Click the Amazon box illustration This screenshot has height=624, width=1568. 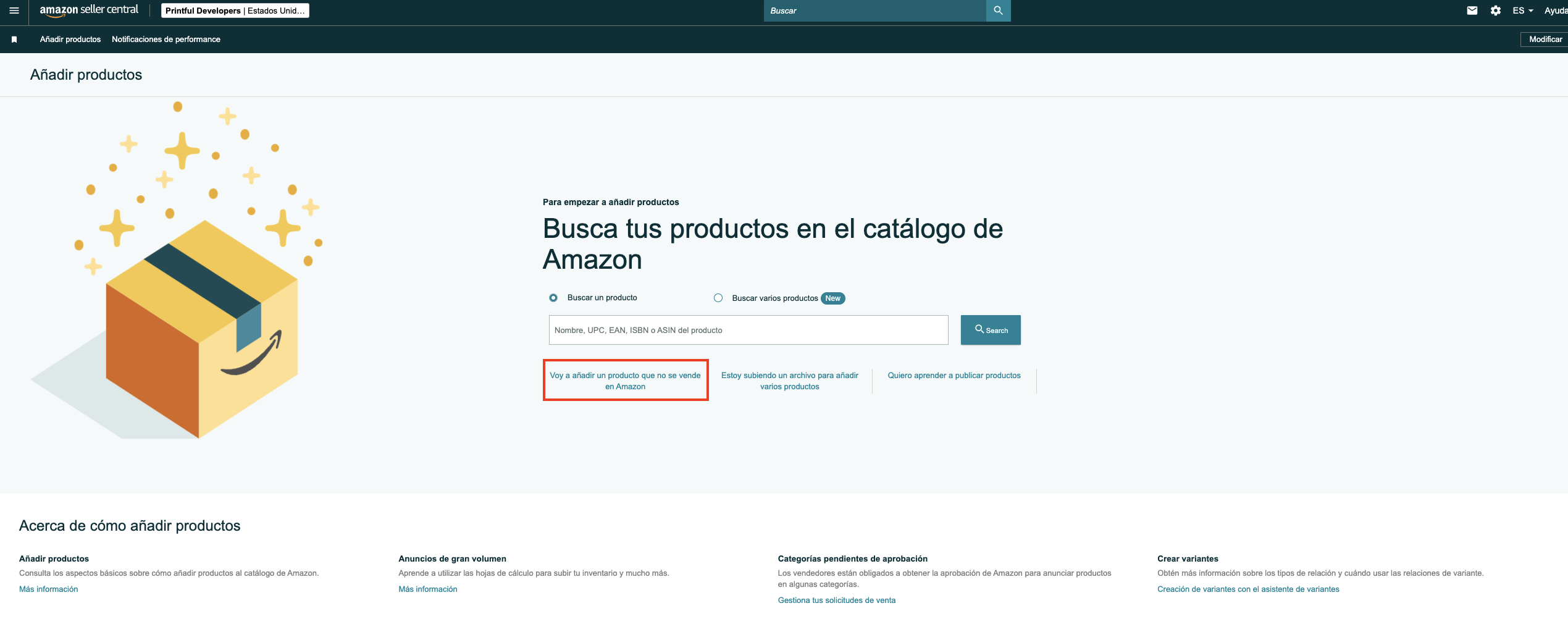[201, 327]
